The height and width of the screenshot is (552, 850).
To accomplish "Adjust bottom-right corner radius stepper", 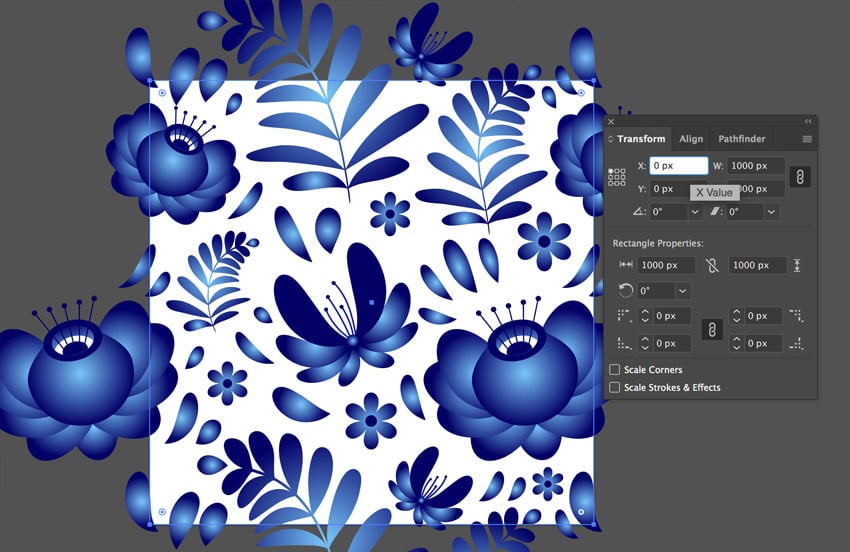I will [x=736, y=343].
